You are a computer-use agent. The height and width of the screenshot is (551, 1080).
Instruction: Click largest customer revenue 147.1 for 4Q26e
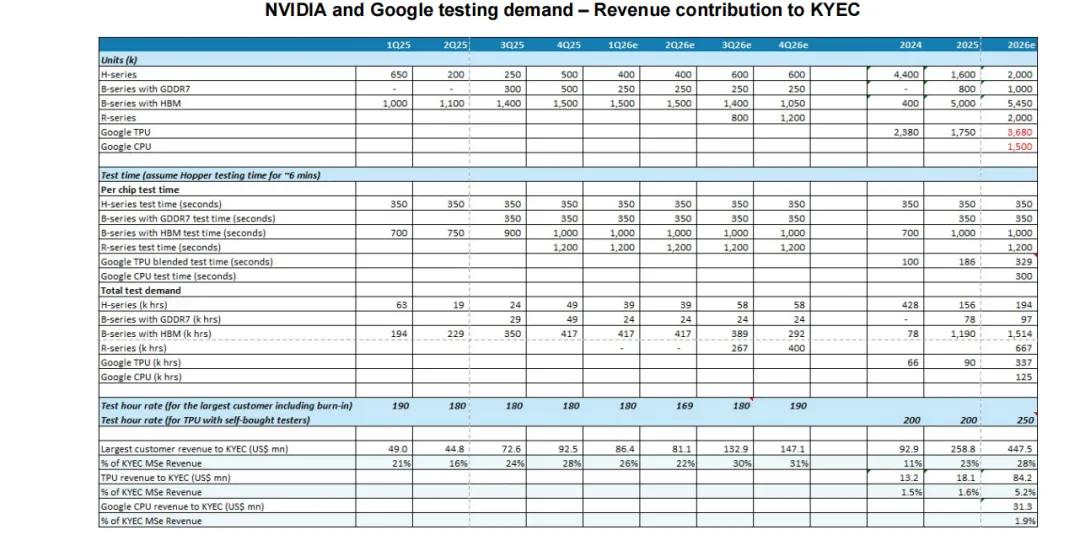pos(793,449)
